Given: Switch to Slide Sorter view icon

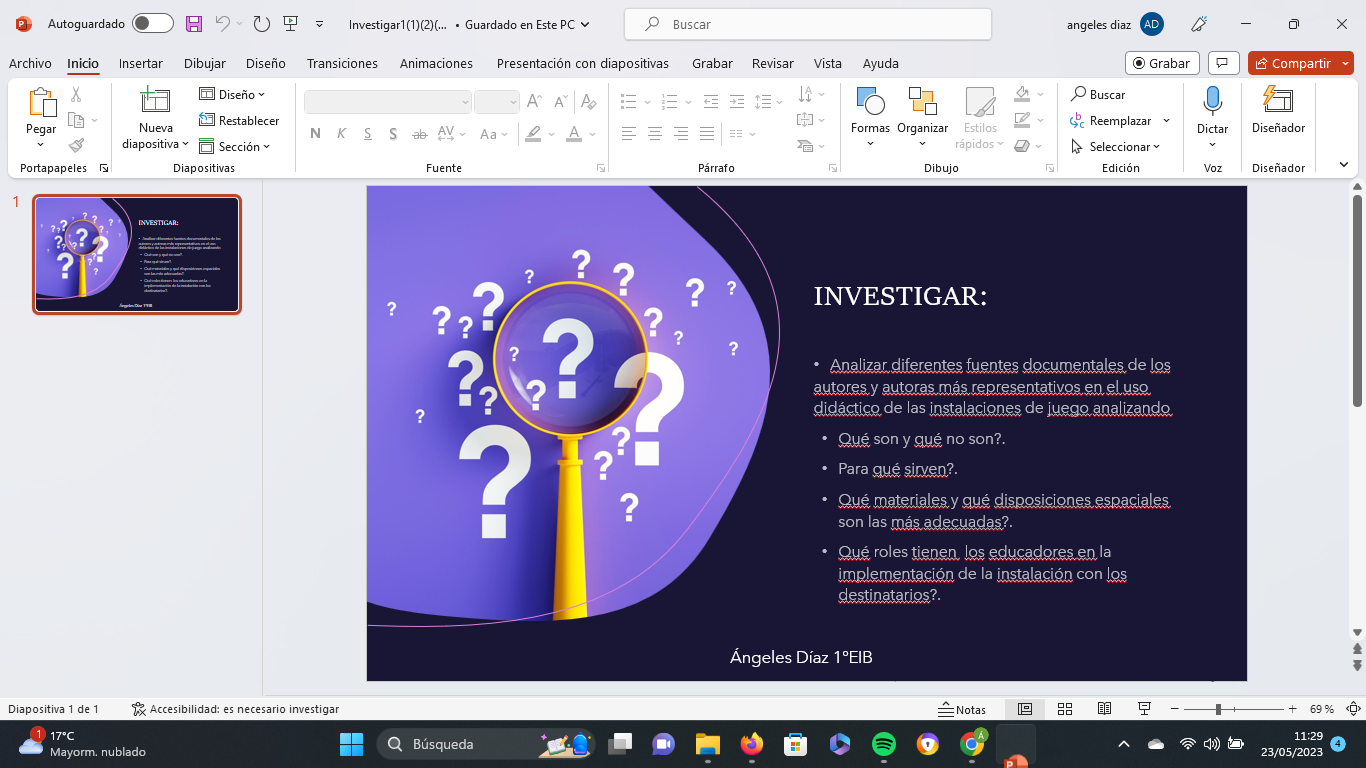Looking at the screenshot, I should coord(1065,709).
